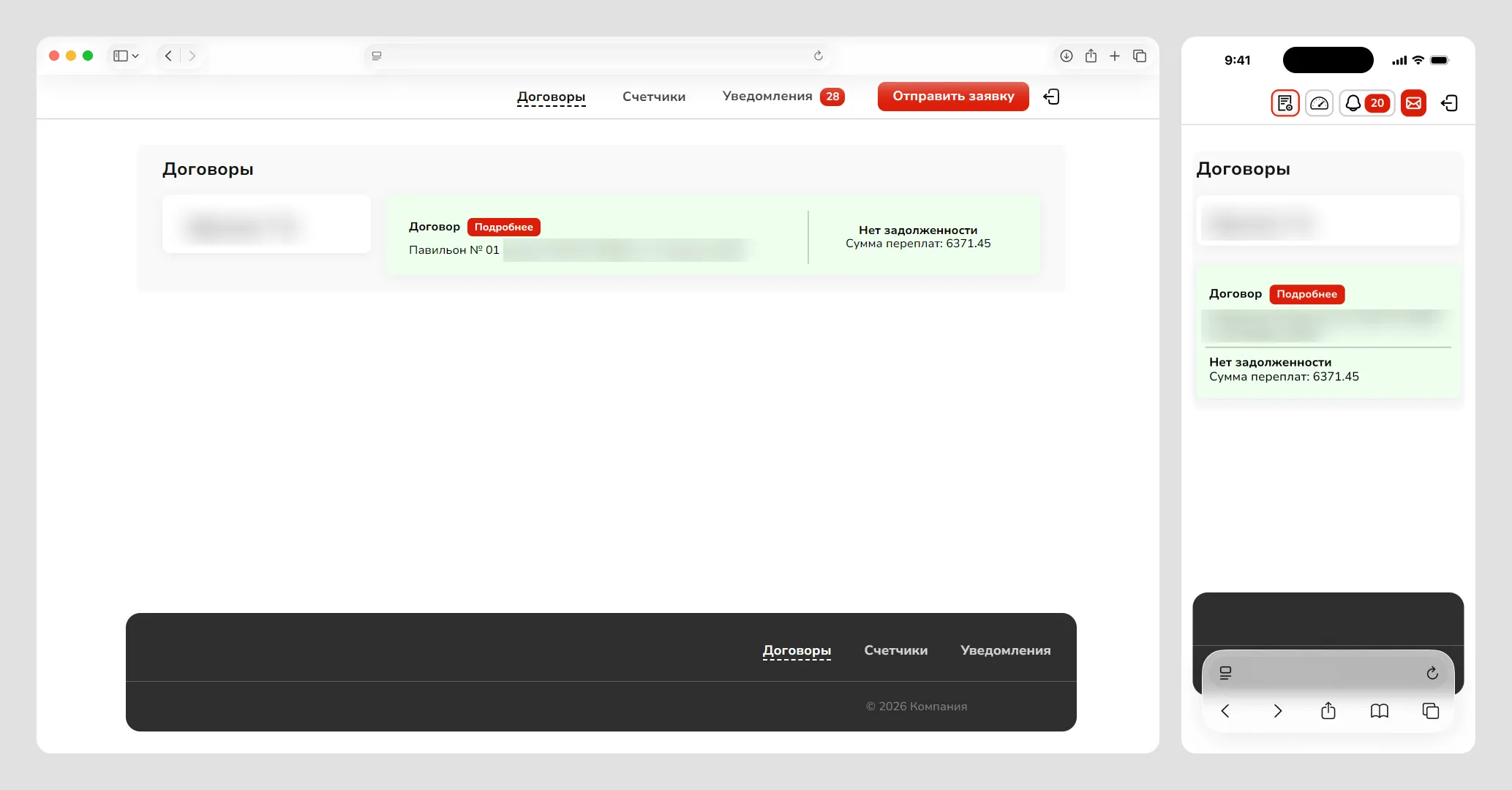Switch to Счетчики tab in header

point(653,97)
